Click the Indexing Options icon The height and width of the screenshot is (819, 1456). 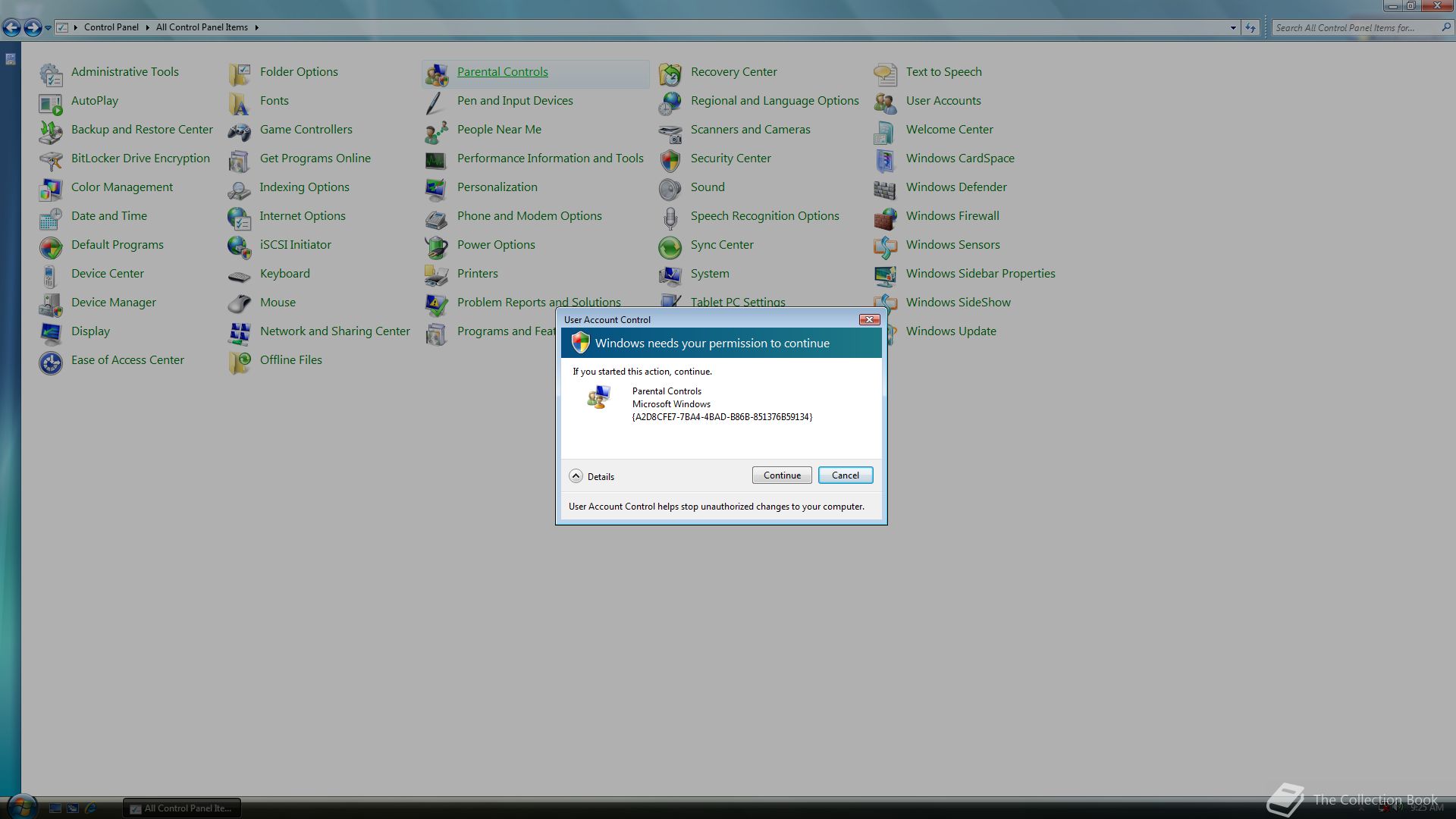(240, 190)
